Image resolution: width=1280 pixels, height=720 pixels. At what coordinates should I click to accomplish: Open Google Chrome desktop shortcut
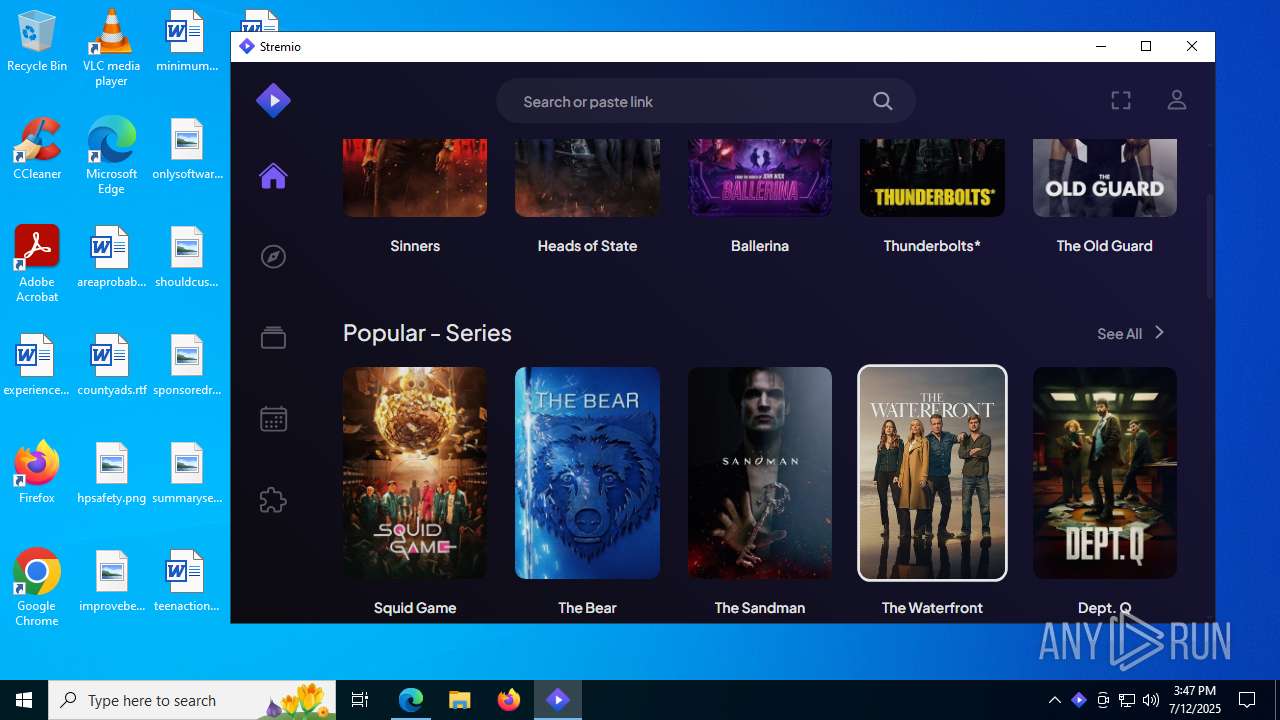pos(37,588)
